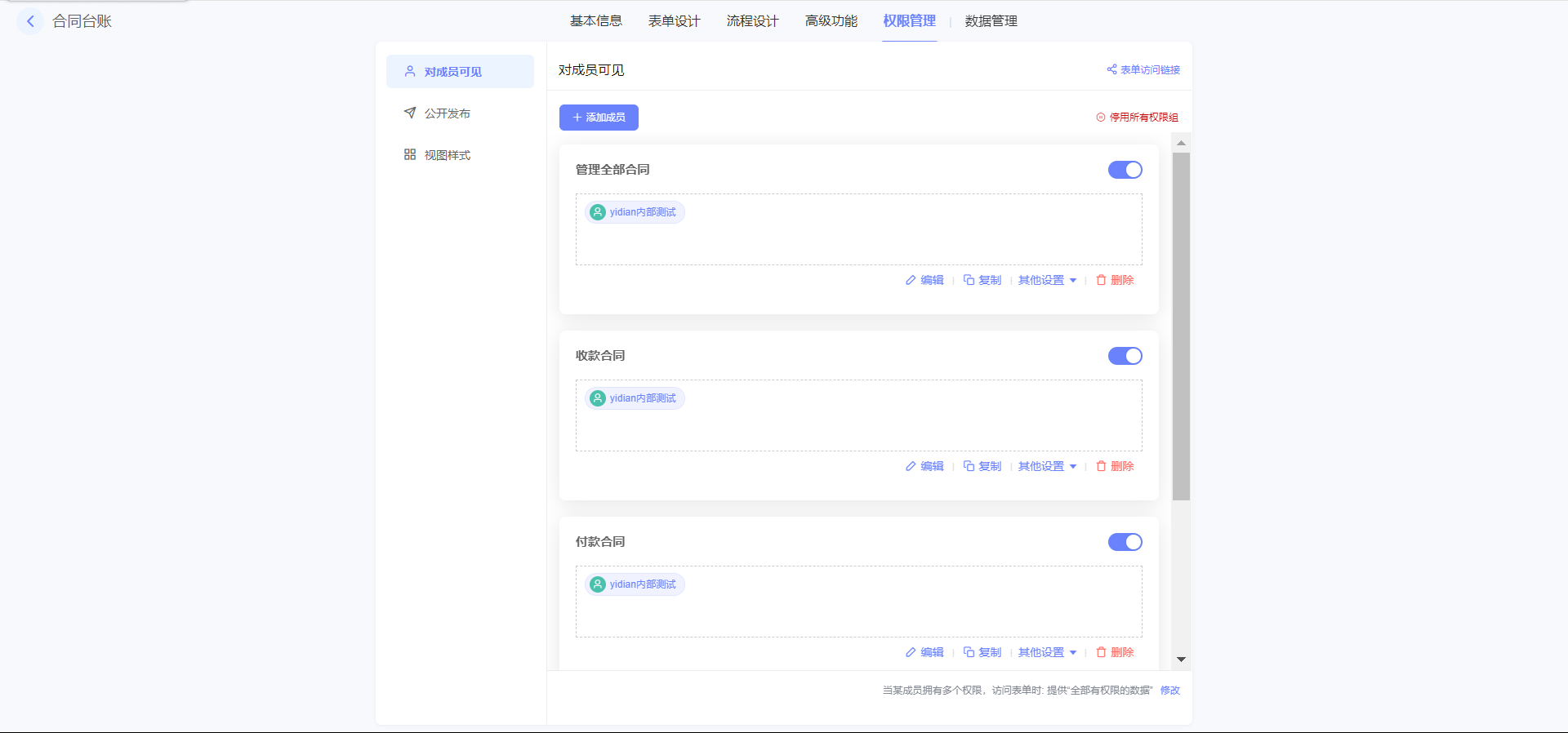Click the 修改 link at bottom
The image size is (1568, 733).
pyautogui.click(x=1169, y=691)
